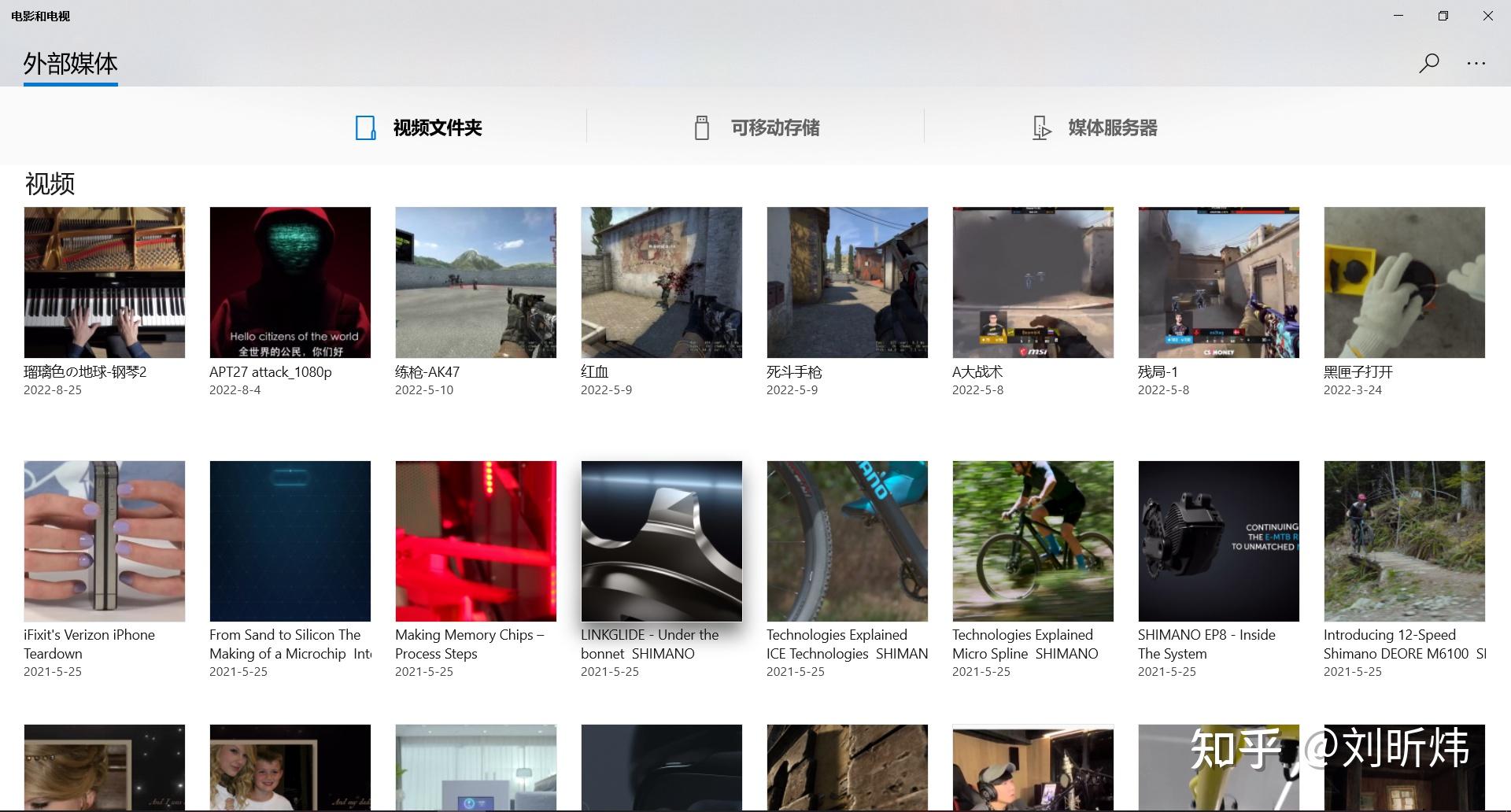Click the title text A大战术
1511x812 pixels.
[977, 371]
